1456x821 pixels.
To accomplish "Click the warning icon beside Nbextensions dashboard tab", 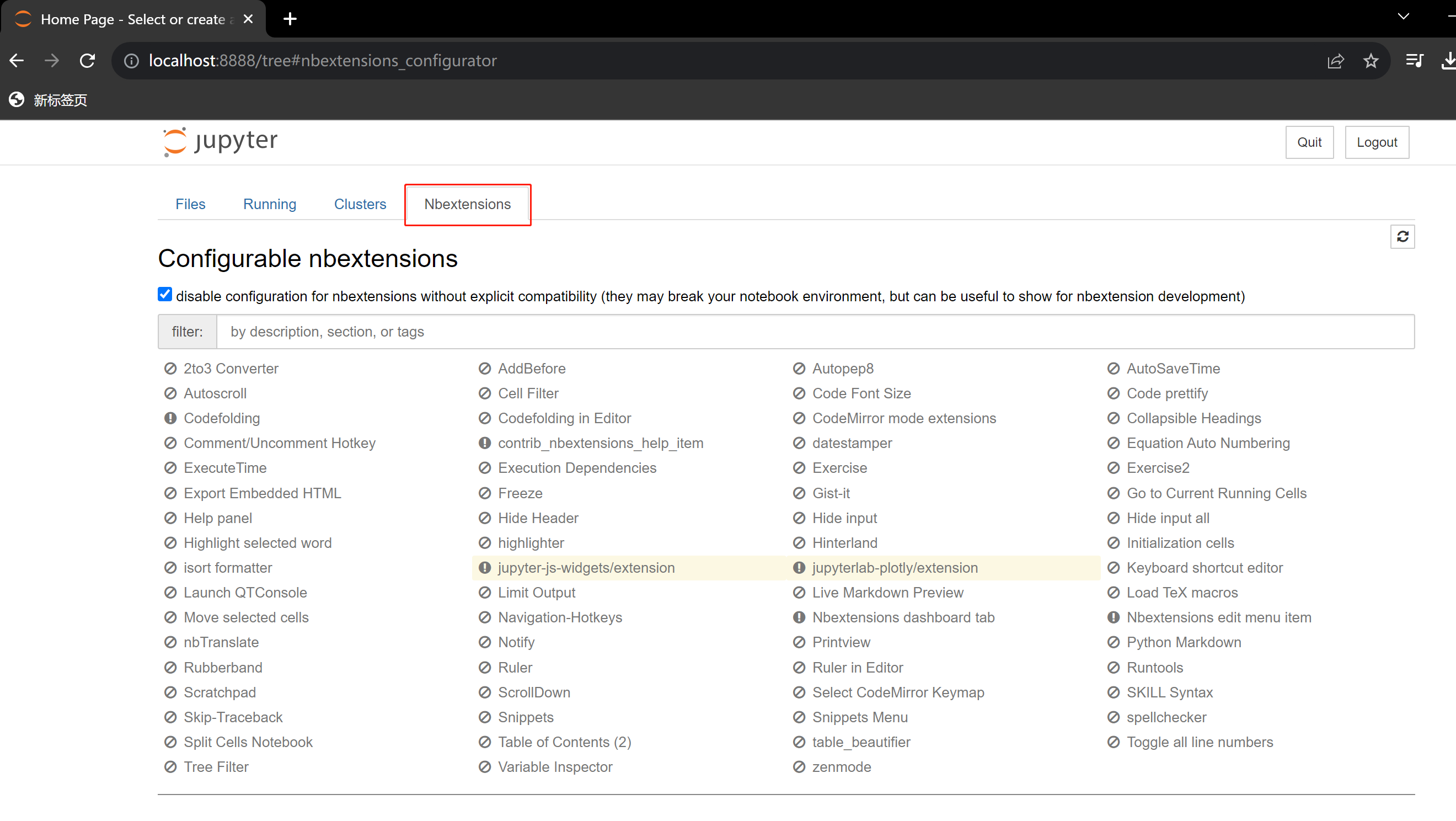I will tap(799, 617).
